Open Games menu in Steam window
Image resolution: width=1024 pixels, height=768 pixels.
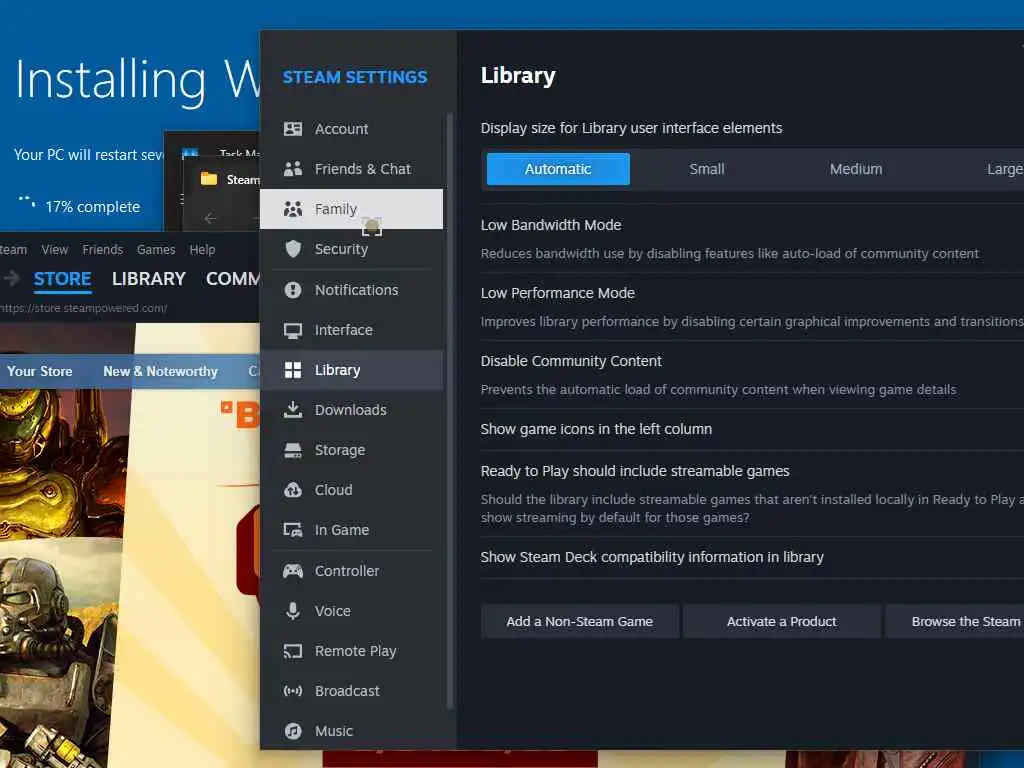tap(156, 250)
